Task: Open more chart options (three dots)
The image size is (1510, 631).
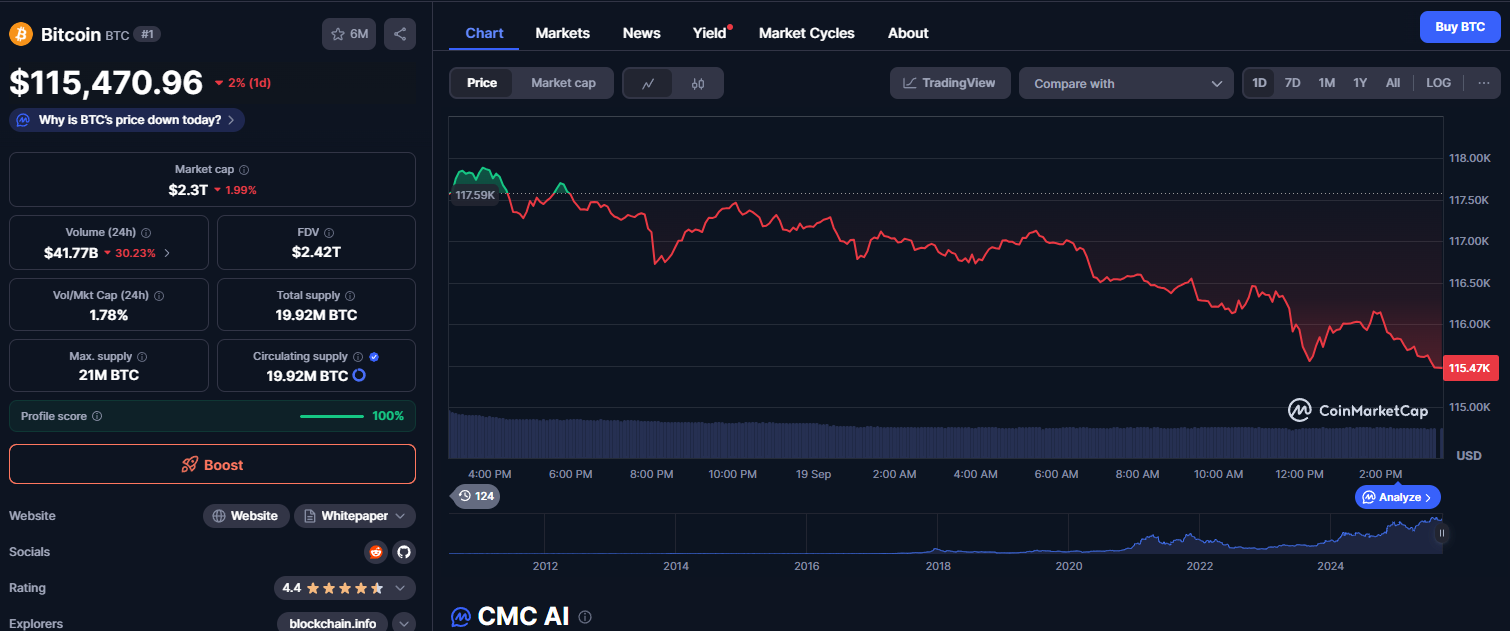Action: coord(1482,83)
